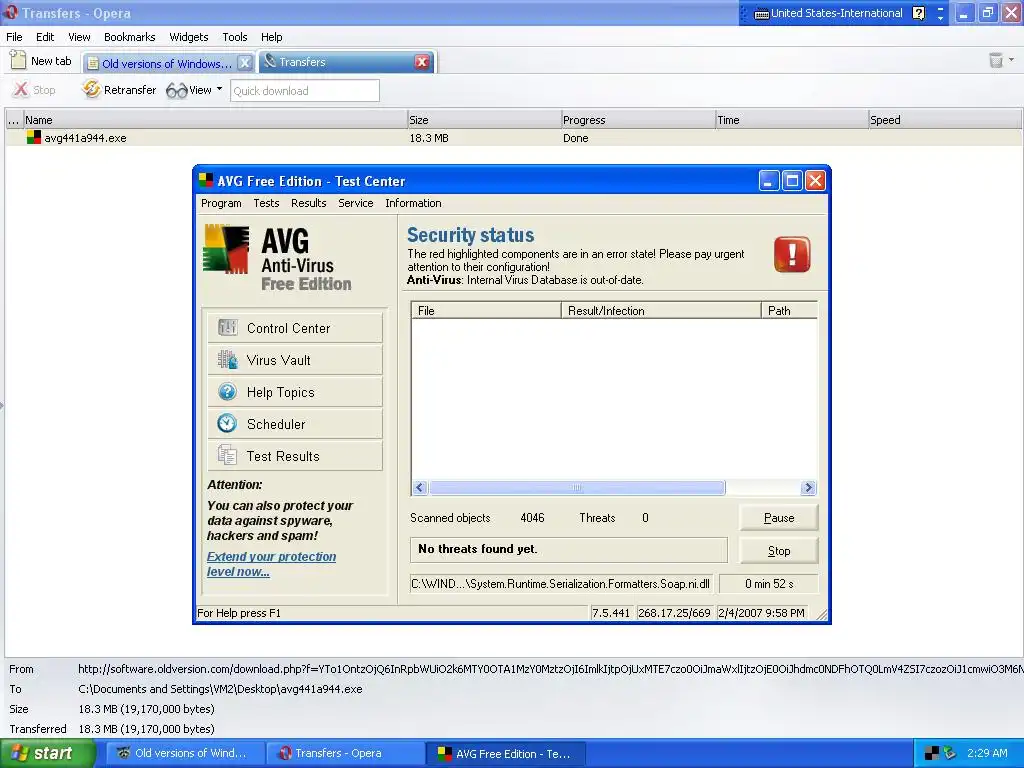Stop the AVG scan in Test Center

pos(778,551)
